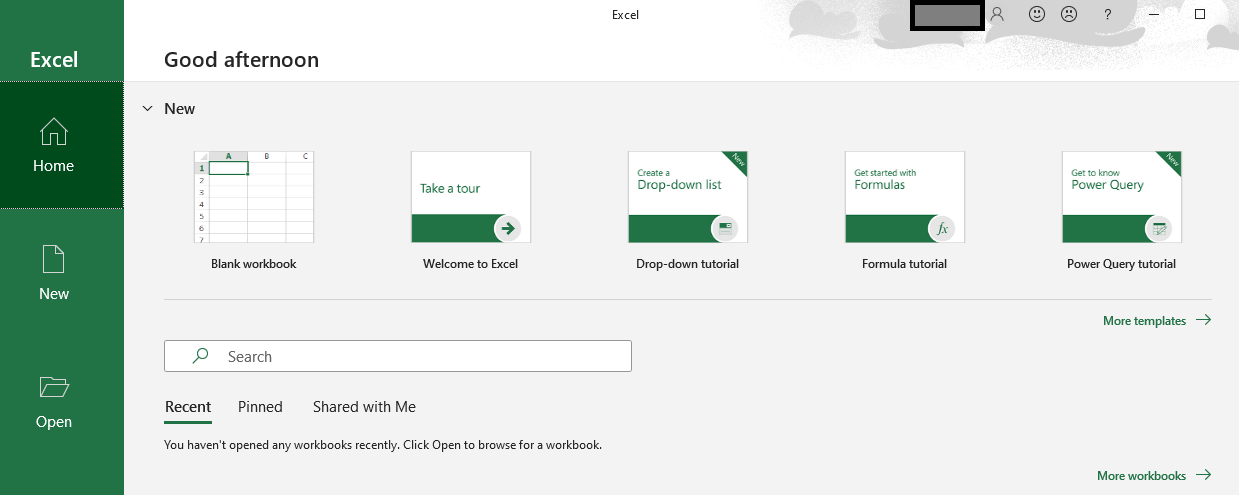The width and height of the screenshot is (1239, 495).
Task: Open the Home section in sidebar
Action: click(61, 145)
